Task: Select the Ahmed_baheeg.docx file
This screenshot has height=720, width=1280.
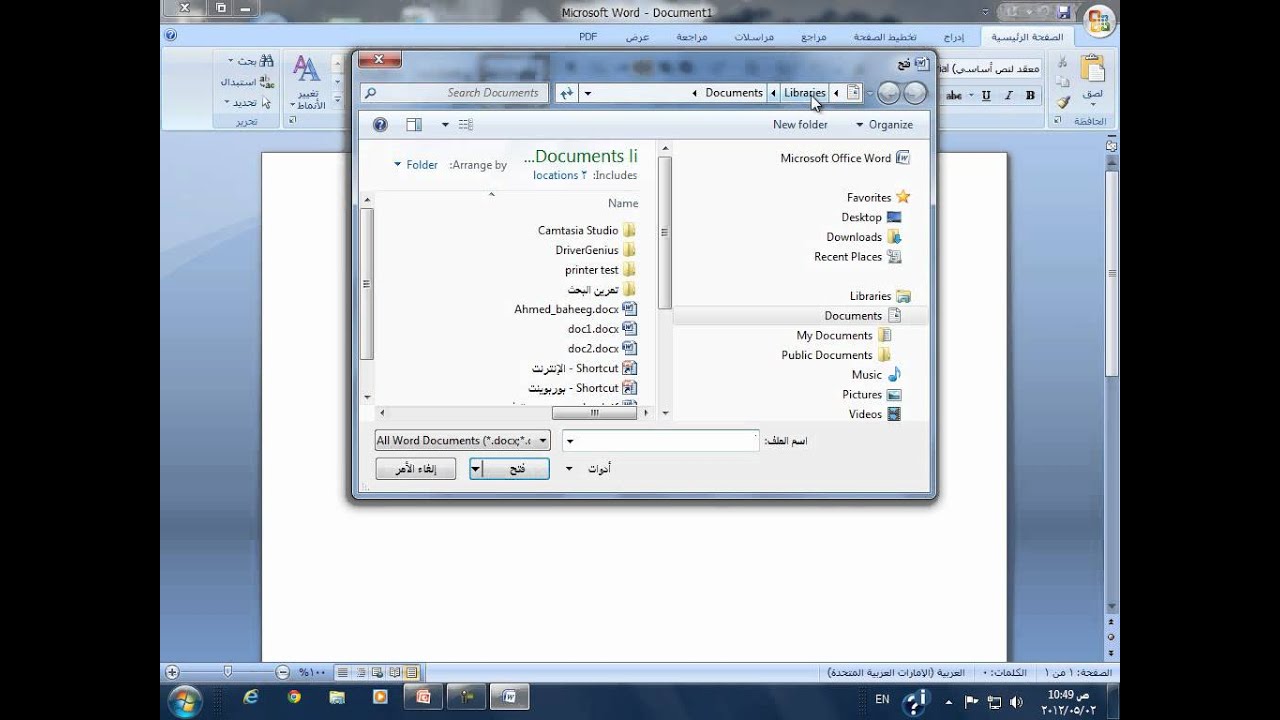Action: tap(575, 309)
